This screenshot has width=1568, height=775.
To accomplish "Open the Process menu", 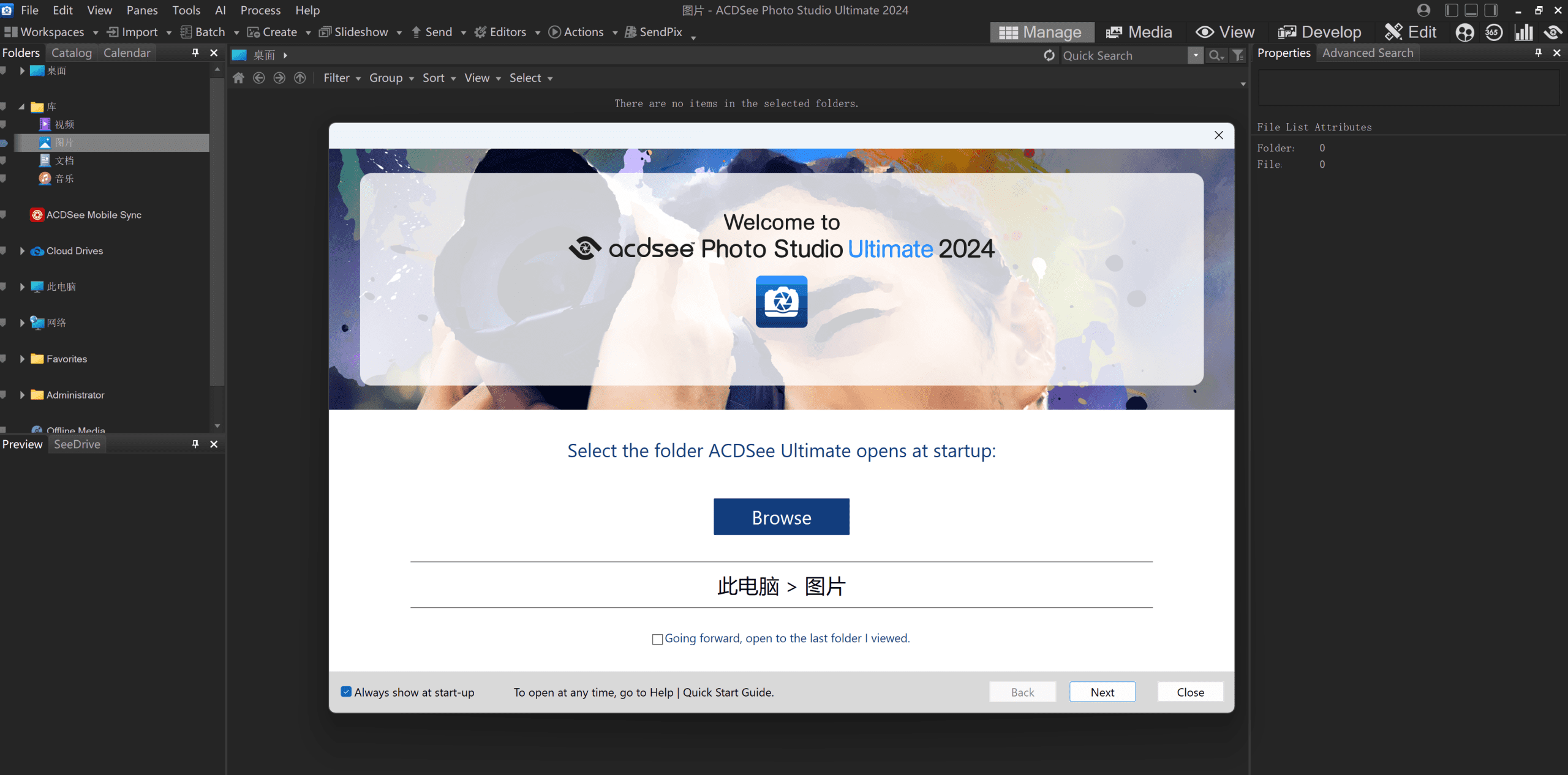I will coord(260,10).
